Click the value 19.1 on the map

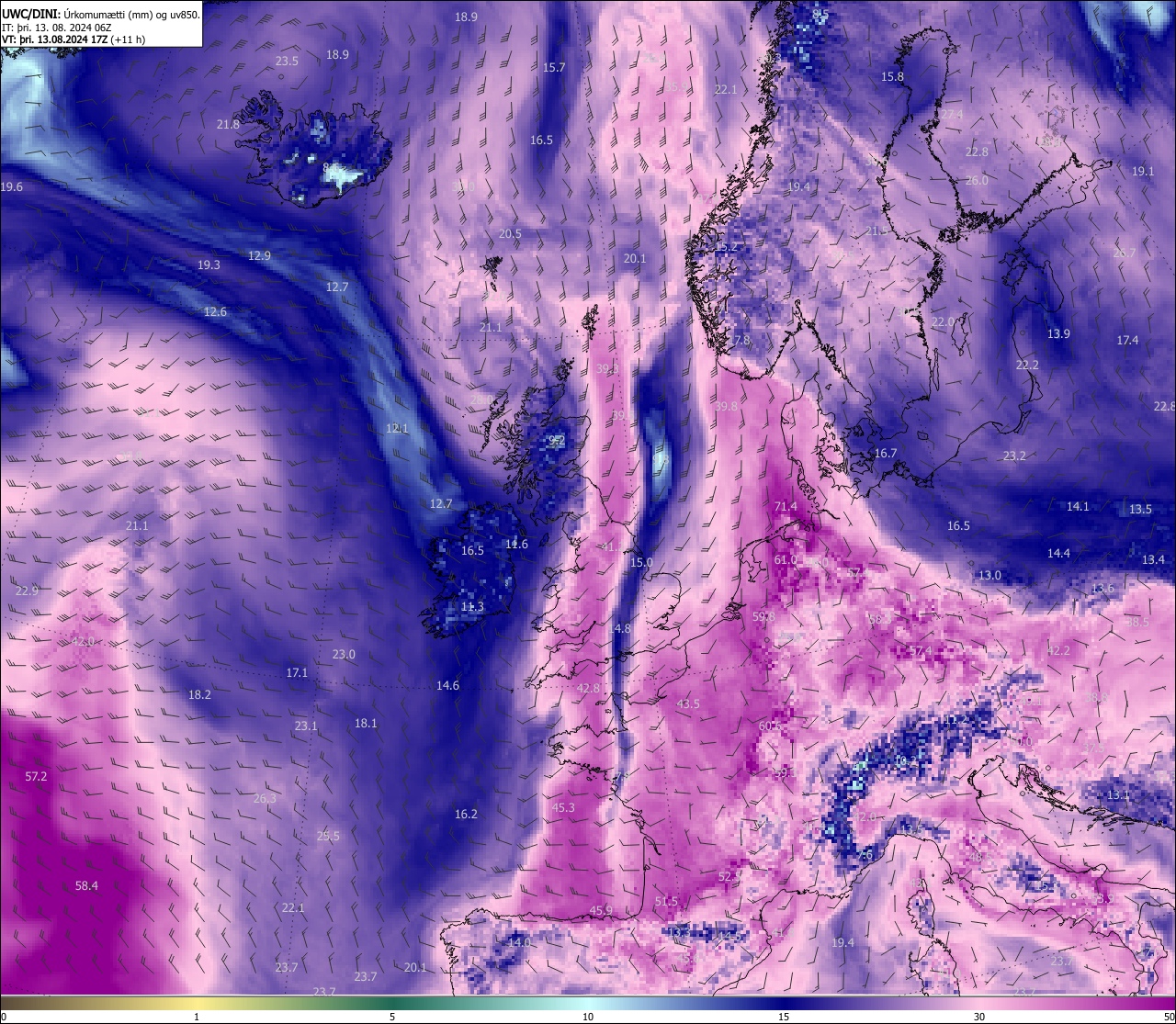(x=1142, y=171)
